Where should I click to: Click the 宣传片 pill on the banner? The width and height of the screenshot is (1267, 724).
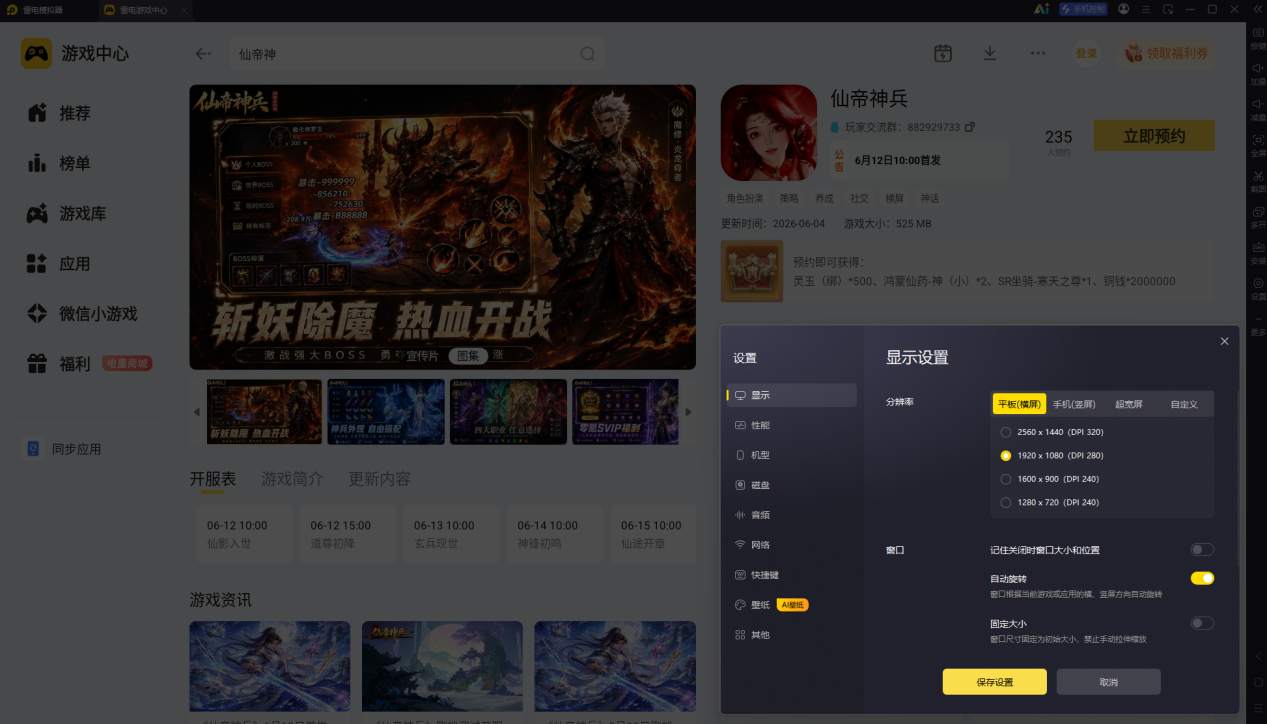pos(422,356)
